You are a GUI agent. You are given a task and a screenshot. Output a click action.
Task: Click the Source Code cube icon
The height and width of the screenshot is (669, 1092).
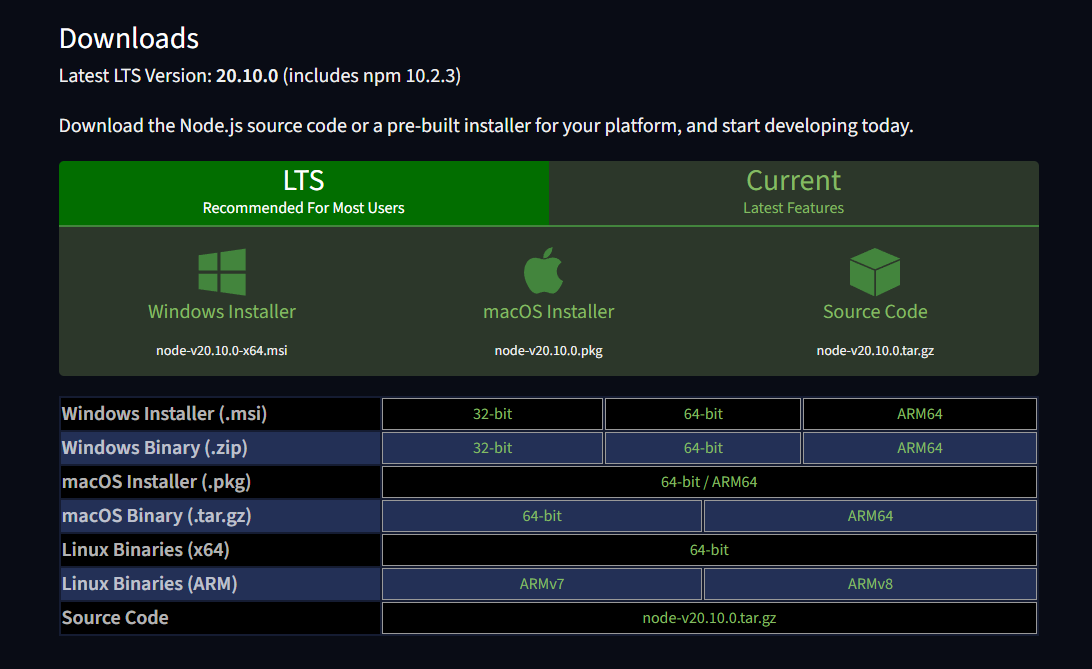click(x=875, y=271)
